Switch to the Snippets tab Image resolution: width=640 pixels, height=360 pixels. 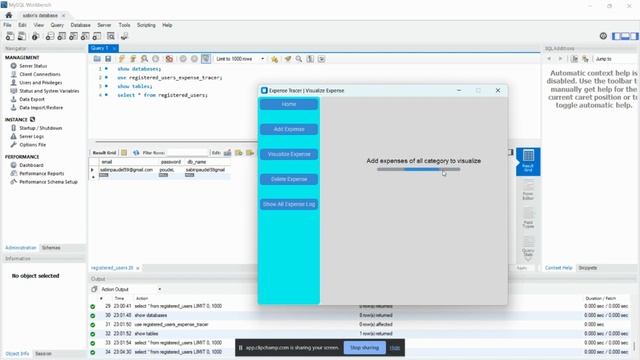(x=588, y=268)
